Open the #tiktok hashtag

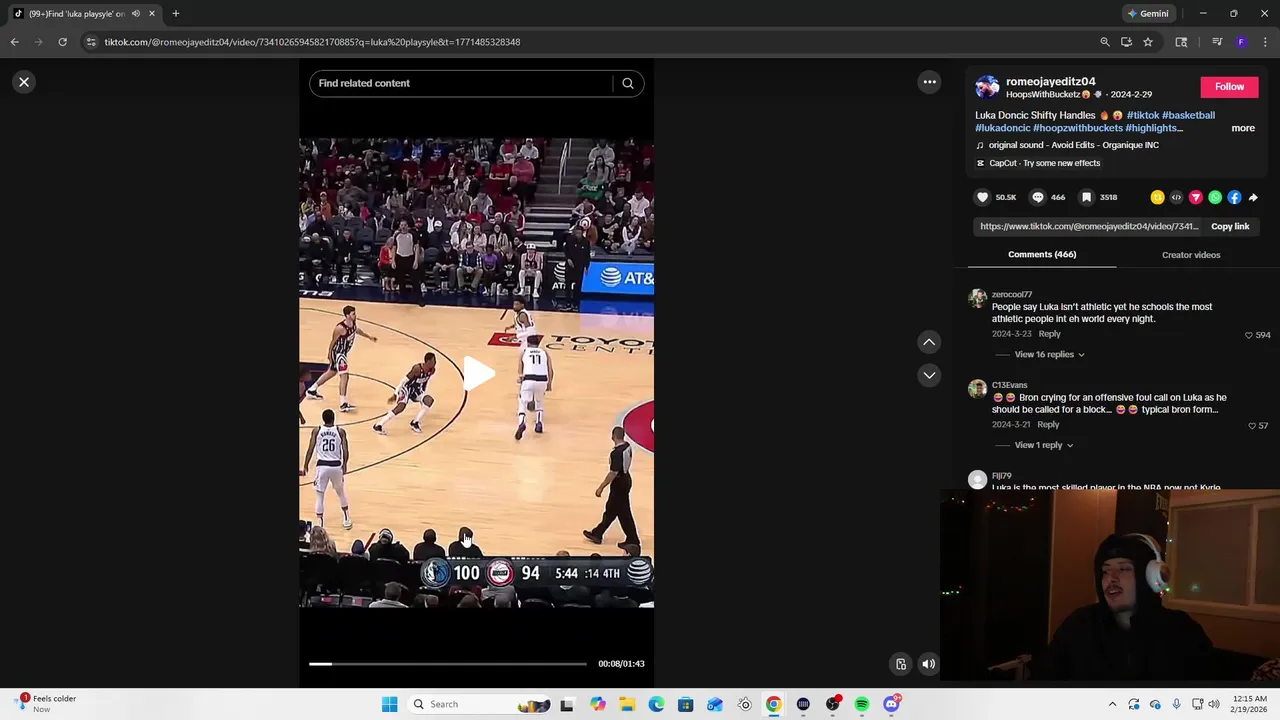[1142, 115]
